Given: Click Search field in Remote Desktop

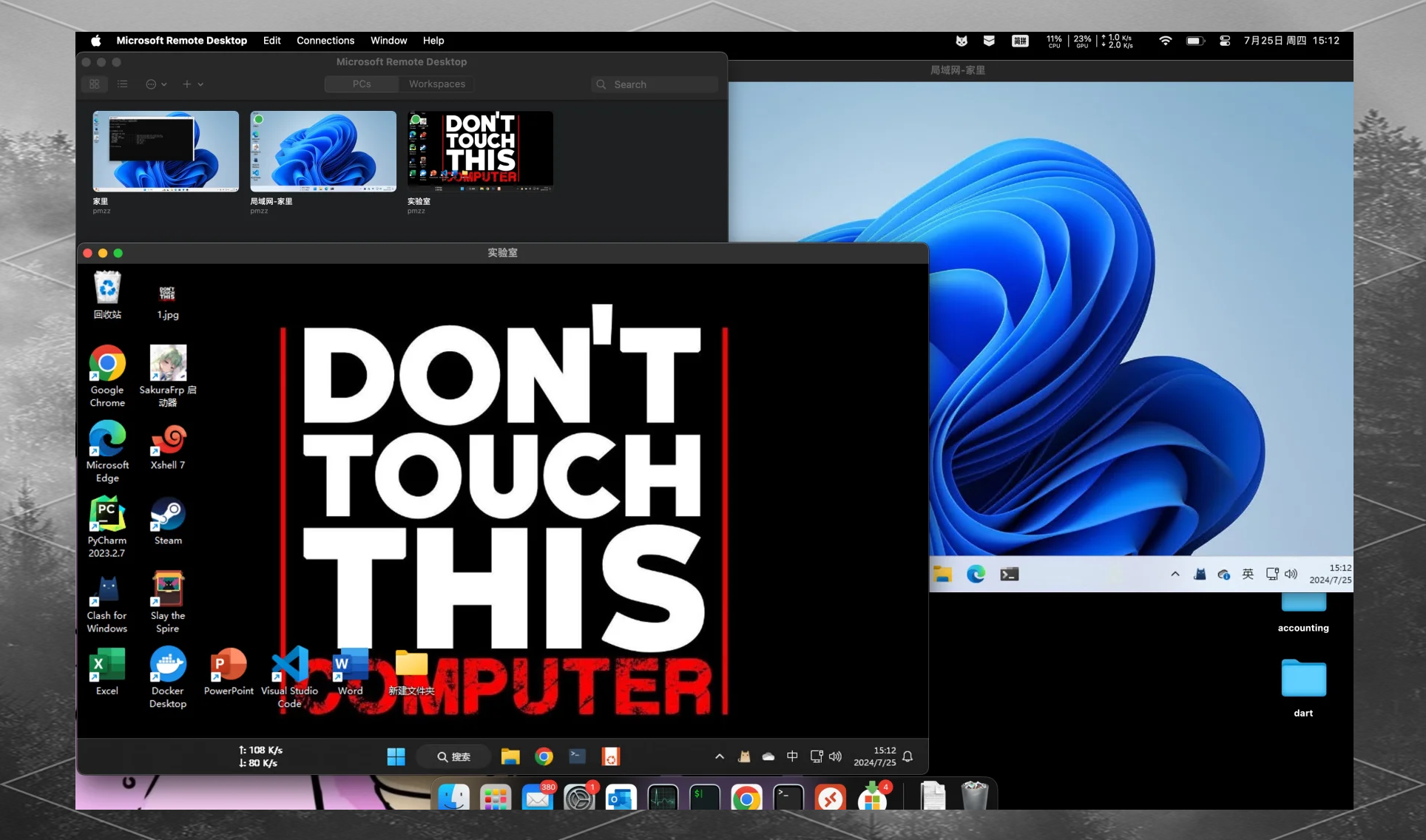Looking at the screenshot, I should [x=655, y=84].
